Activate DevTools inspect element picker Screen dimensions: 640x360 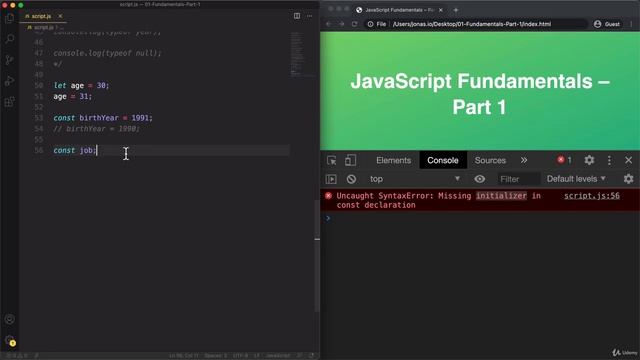click(331, 160)
